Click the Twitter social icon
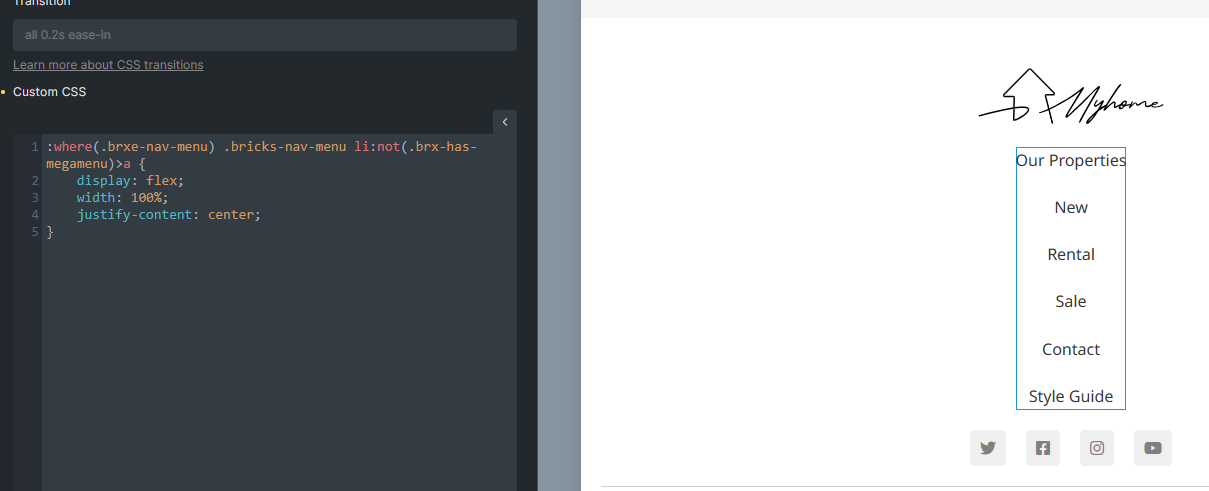Screen dimensions: 1209x491 (x=988, y=448)
